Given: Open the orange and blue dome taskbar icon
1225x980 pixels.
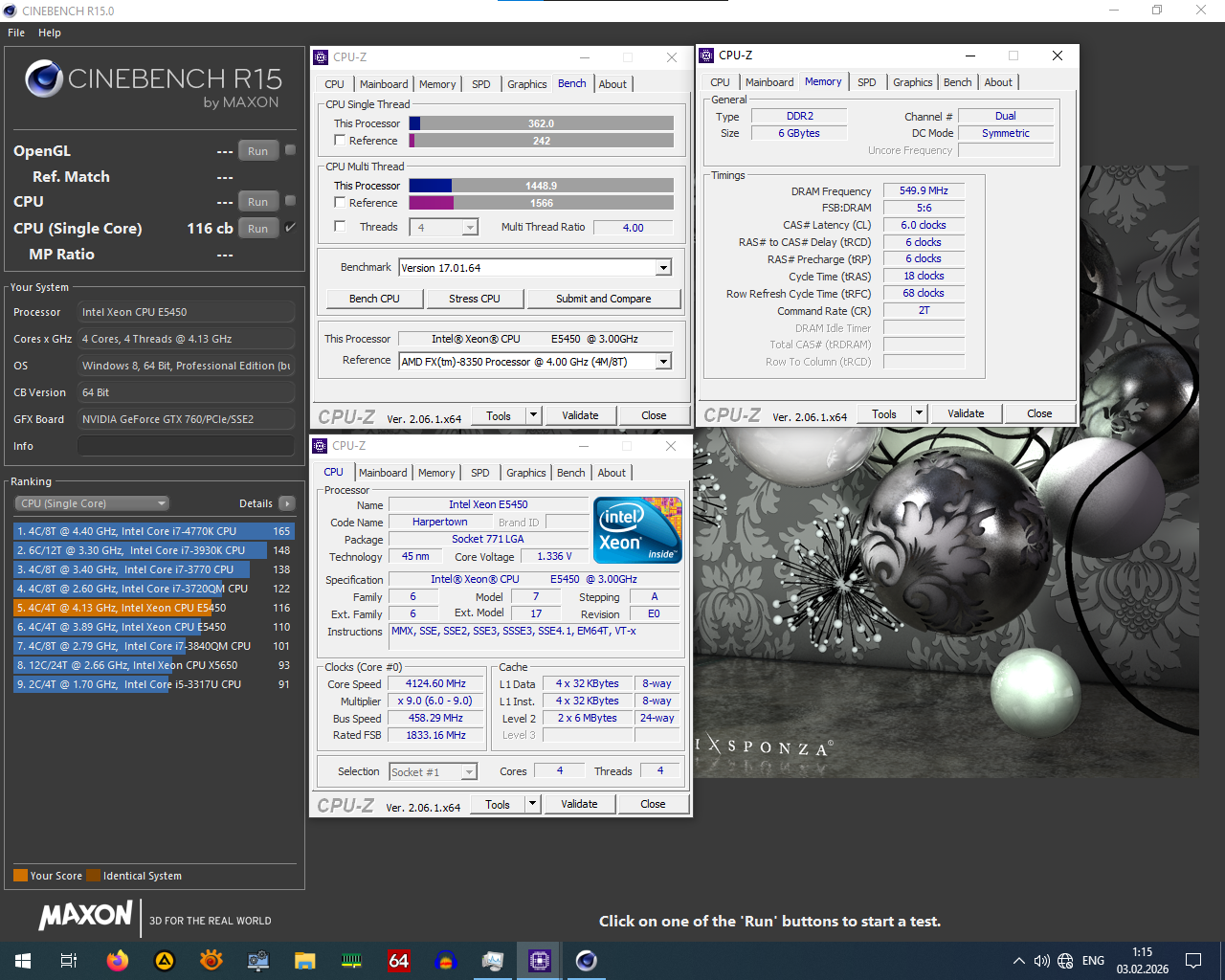Looking at the screenshot, I should tap(446, 961).
